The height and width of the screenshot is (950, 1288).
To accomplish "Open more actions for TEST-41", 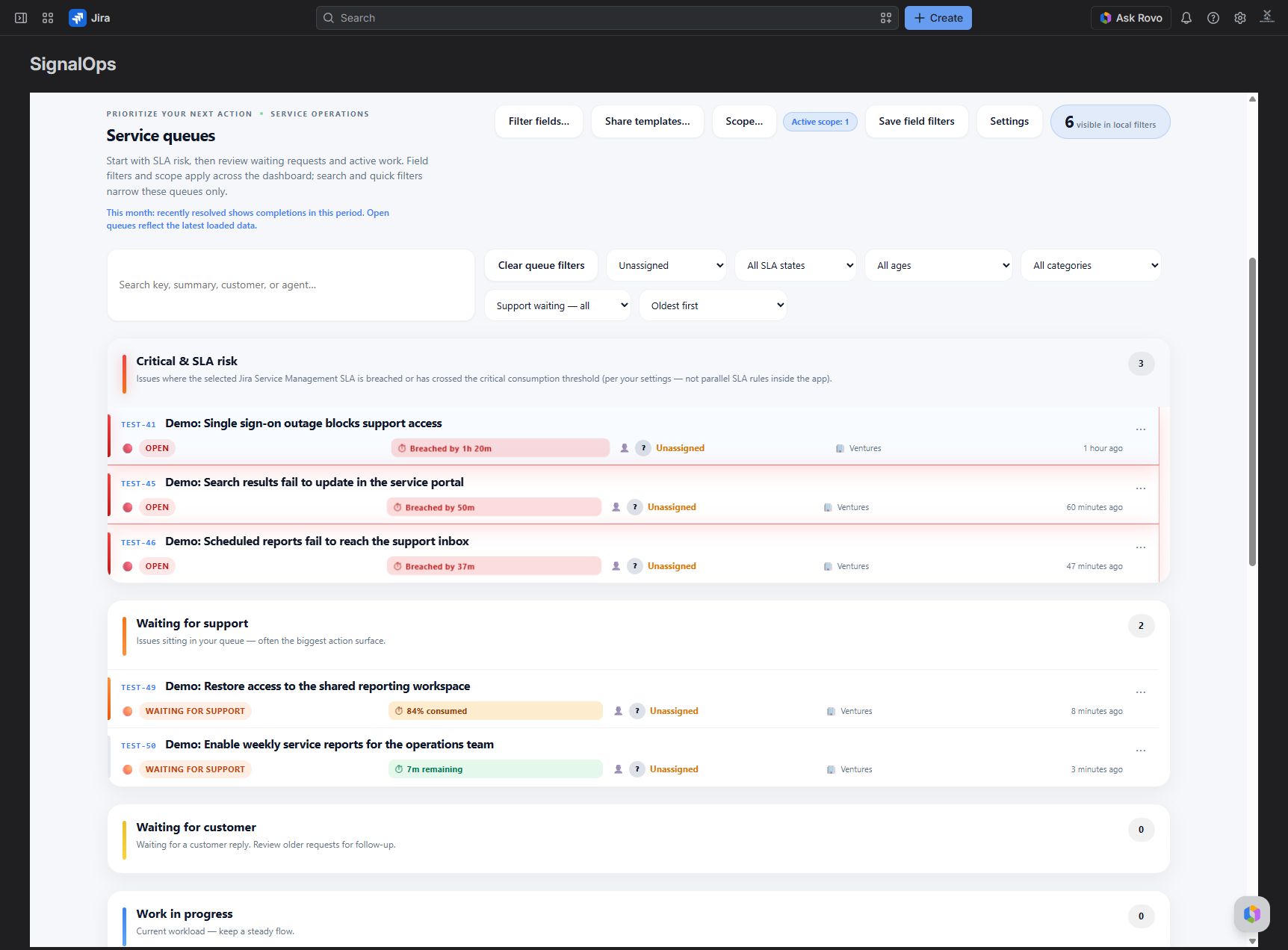I will pyautogui.click(x=1141, y=429).
